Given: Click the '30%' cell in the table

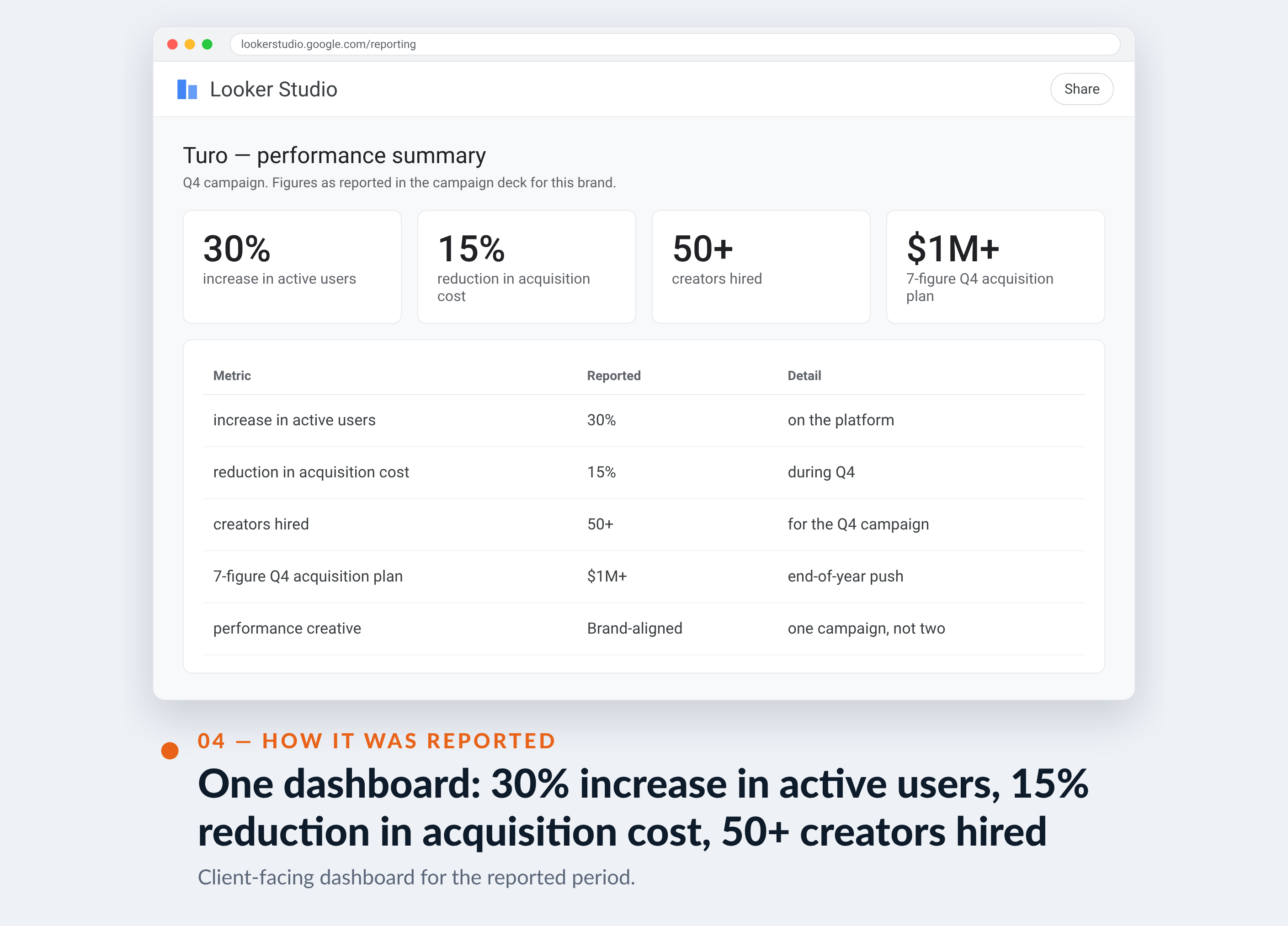Looking at the screenshot, I should click(x=601, y=420).
